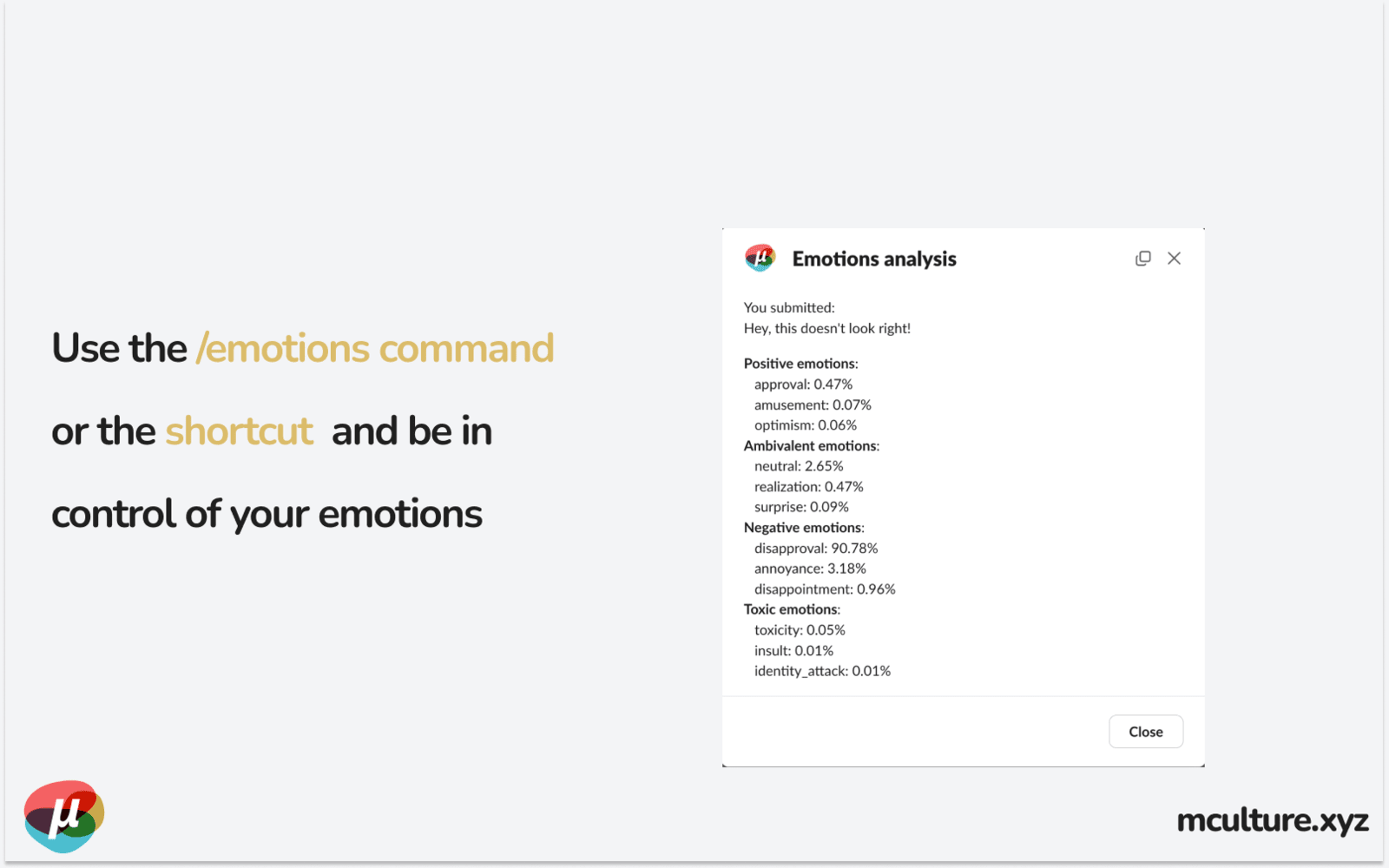Viewport: 1389px width, 868px height.
Task: Open the modal in a new window
Action: point(1142,259)
